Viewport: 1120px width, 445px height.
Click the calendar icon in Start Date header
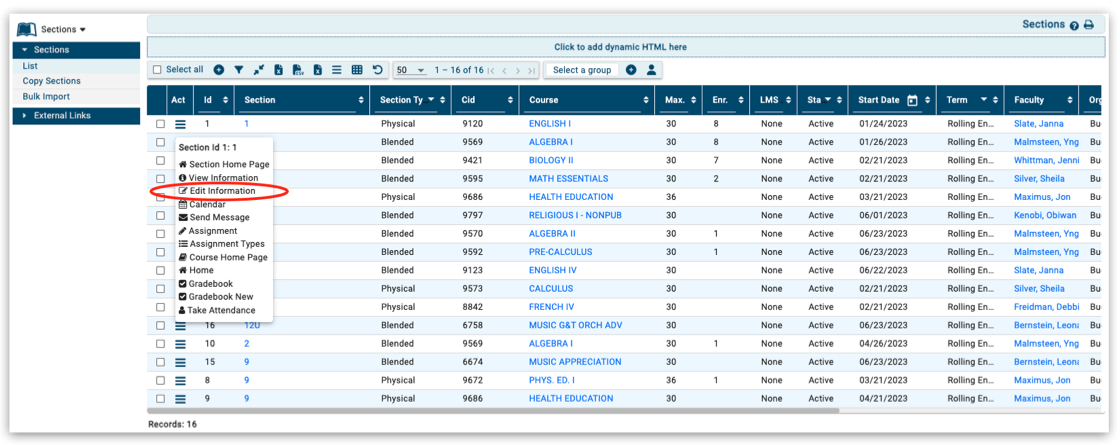tap(912, 100)
